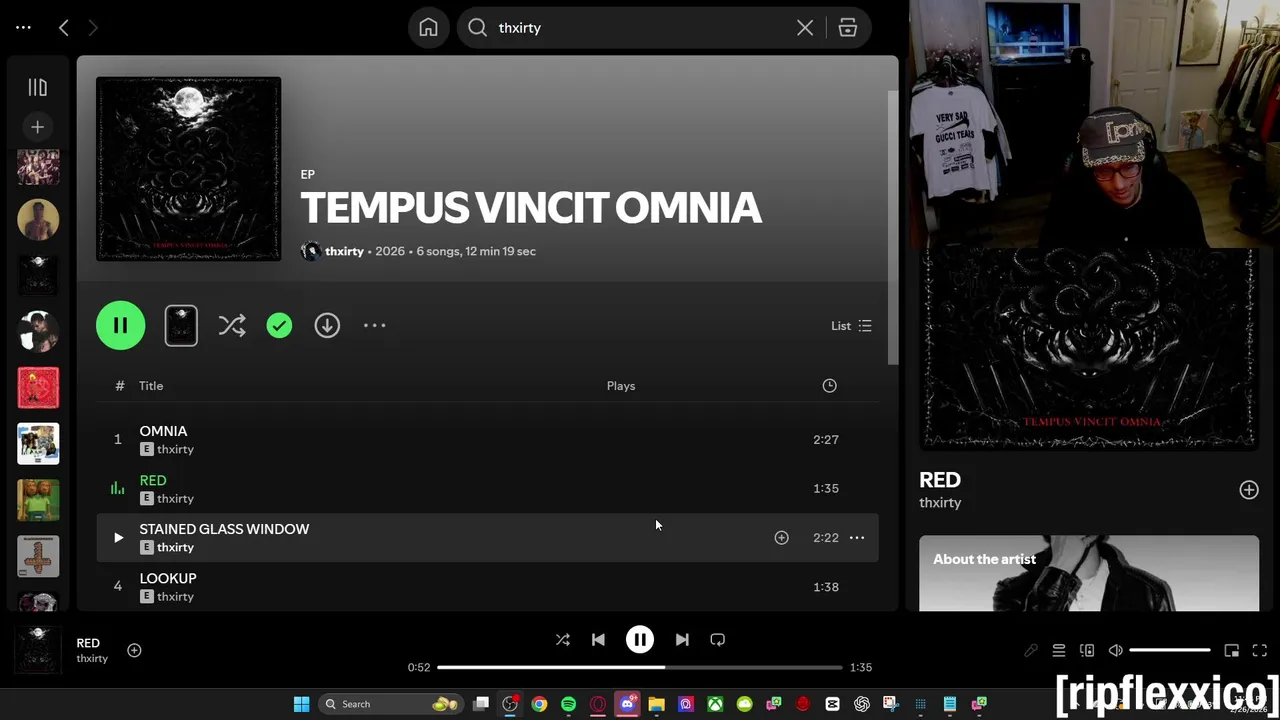Click the magnifier icon in the search bar
1280x720 pixels.
(x=478, y=28)
